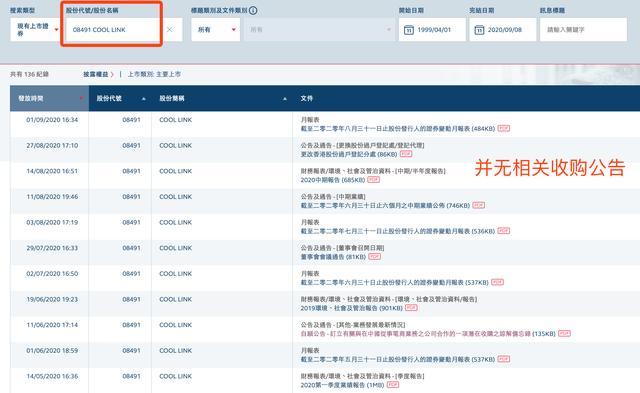Open June 30 2020 monthly return document link

395,282
